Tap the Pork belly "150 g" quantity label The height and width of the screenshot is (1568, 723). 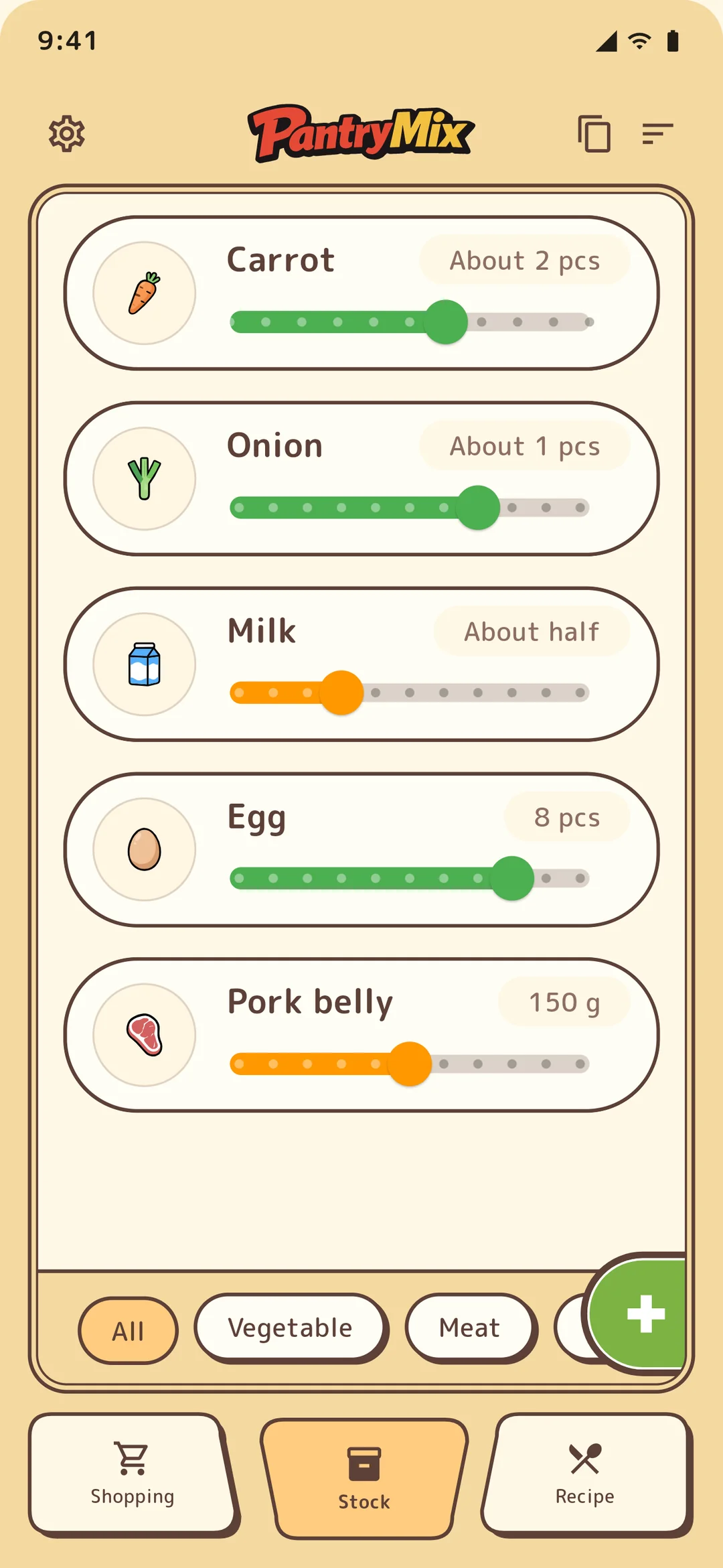click(x=564, y=1002)
